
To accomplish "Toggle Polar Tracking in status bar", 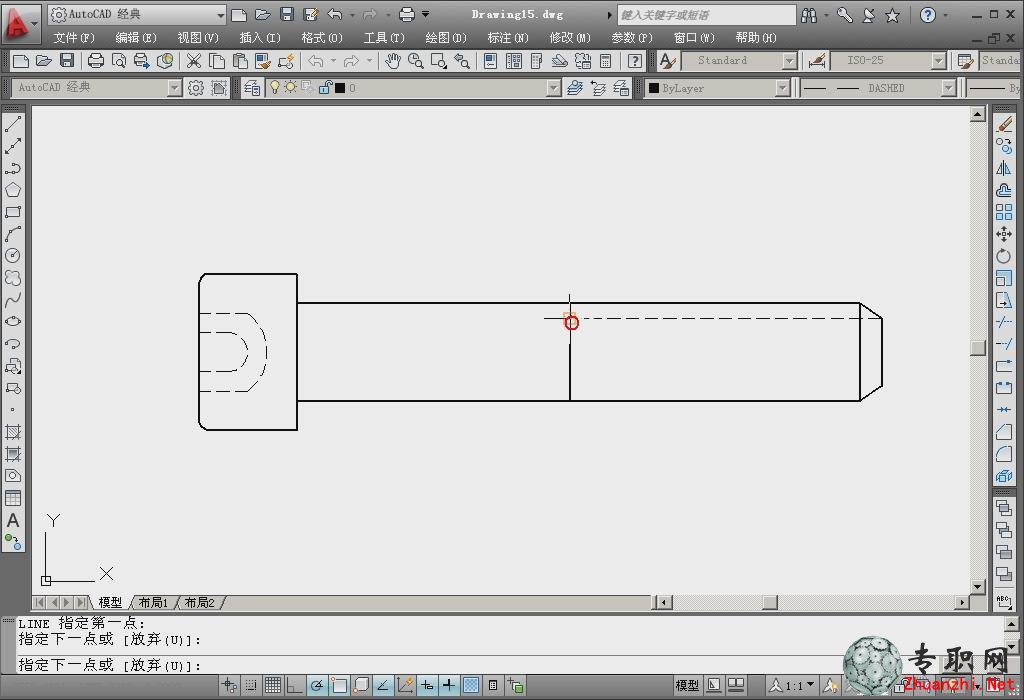I will pos(317,685).
